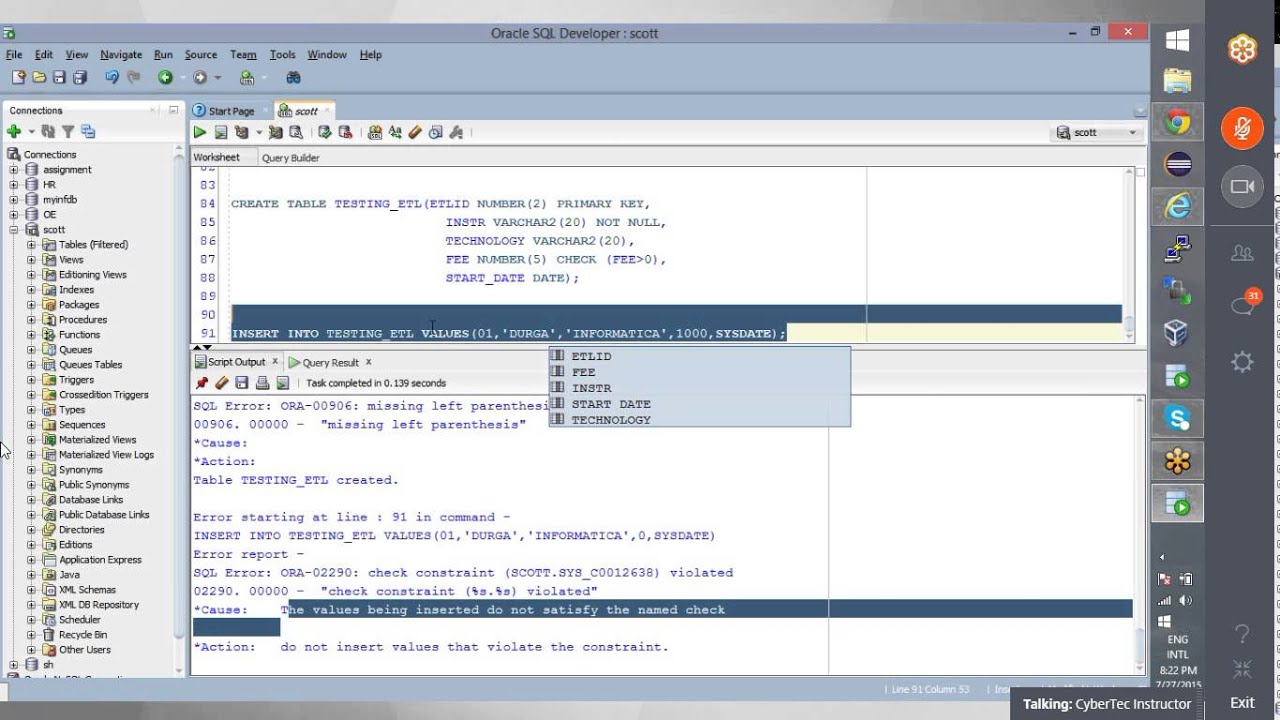Click Refresh connections icon
Viewport: 1280px width, 720px height.
tap(48, 131)
